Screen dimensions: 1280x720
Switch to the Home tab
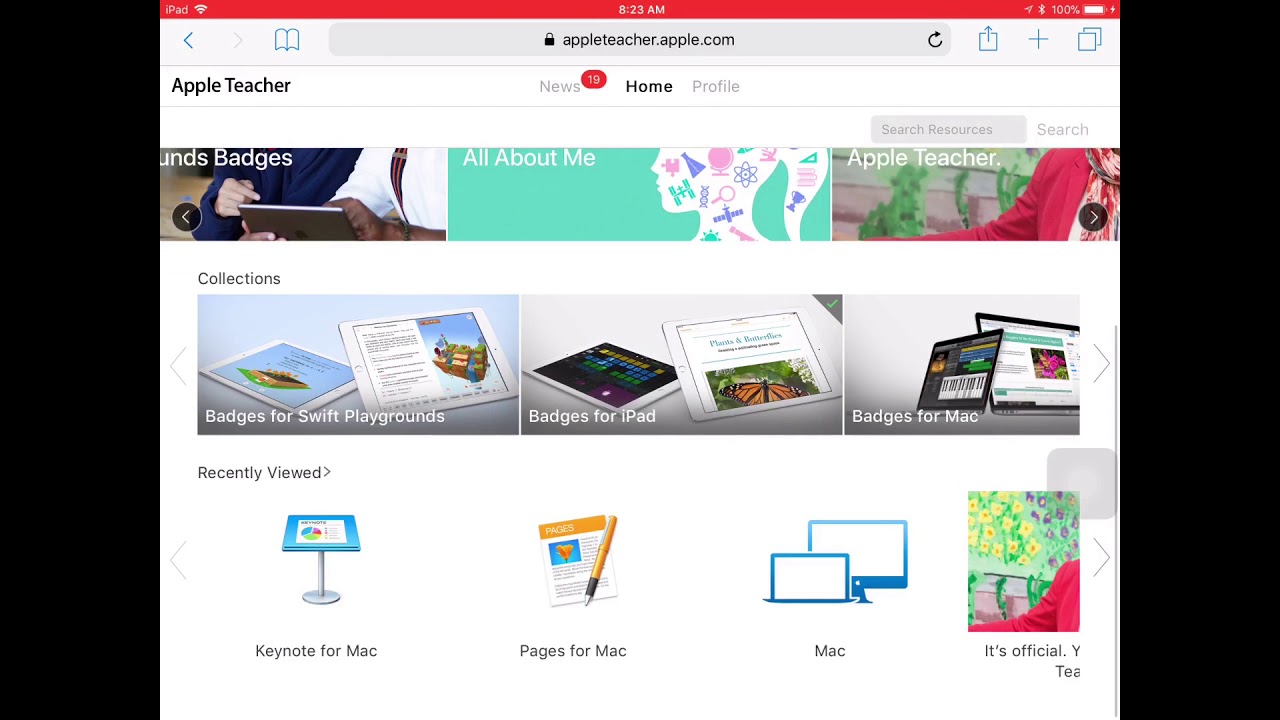[649, 86]
